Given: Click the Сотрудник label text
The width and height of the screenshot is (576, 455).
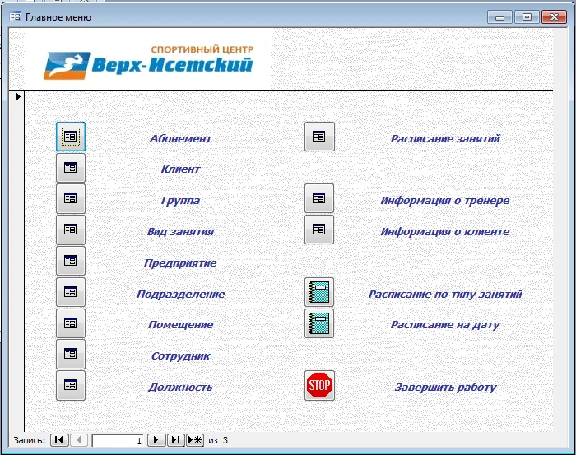Looking at the screenshot, I should coord(180,356).
